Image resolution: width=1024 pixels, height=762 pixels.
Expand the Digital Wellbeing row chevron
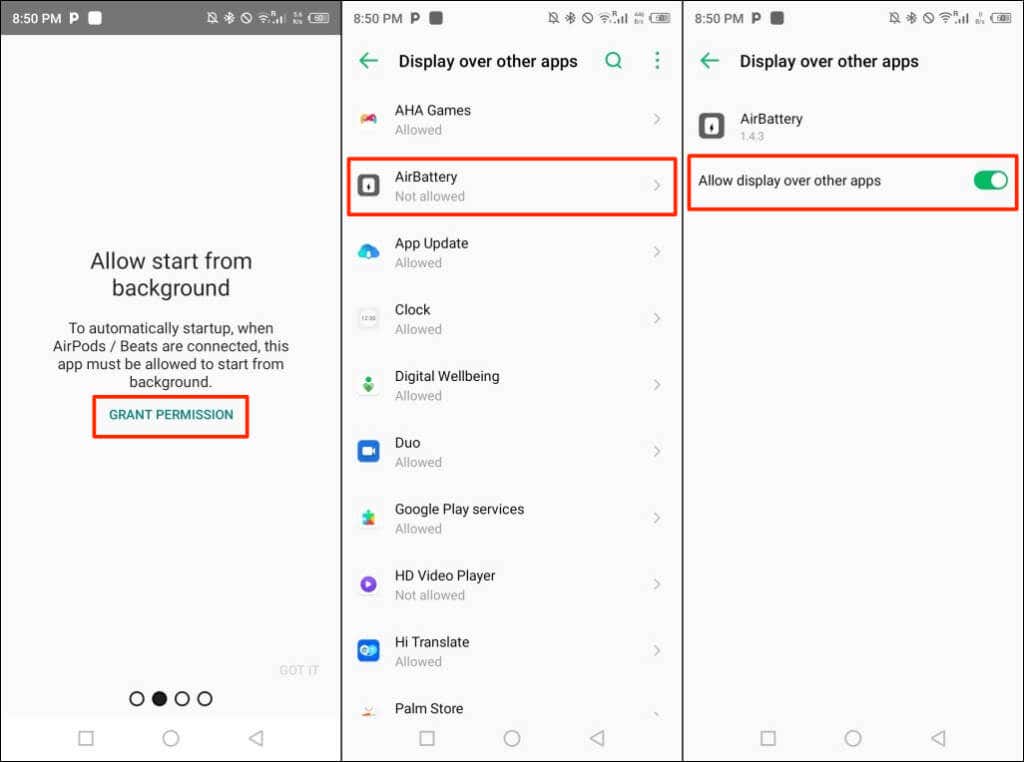(656, 385)
